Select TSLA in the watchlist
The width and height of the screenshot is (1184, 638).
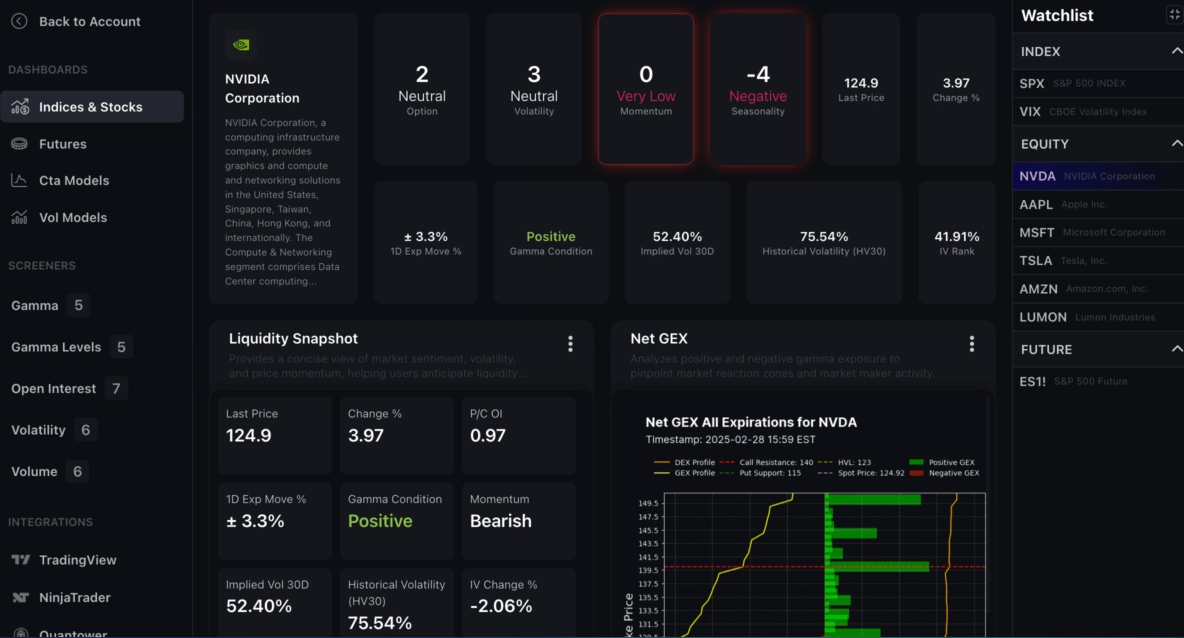pyautogui.click(x=1098, y=260)
